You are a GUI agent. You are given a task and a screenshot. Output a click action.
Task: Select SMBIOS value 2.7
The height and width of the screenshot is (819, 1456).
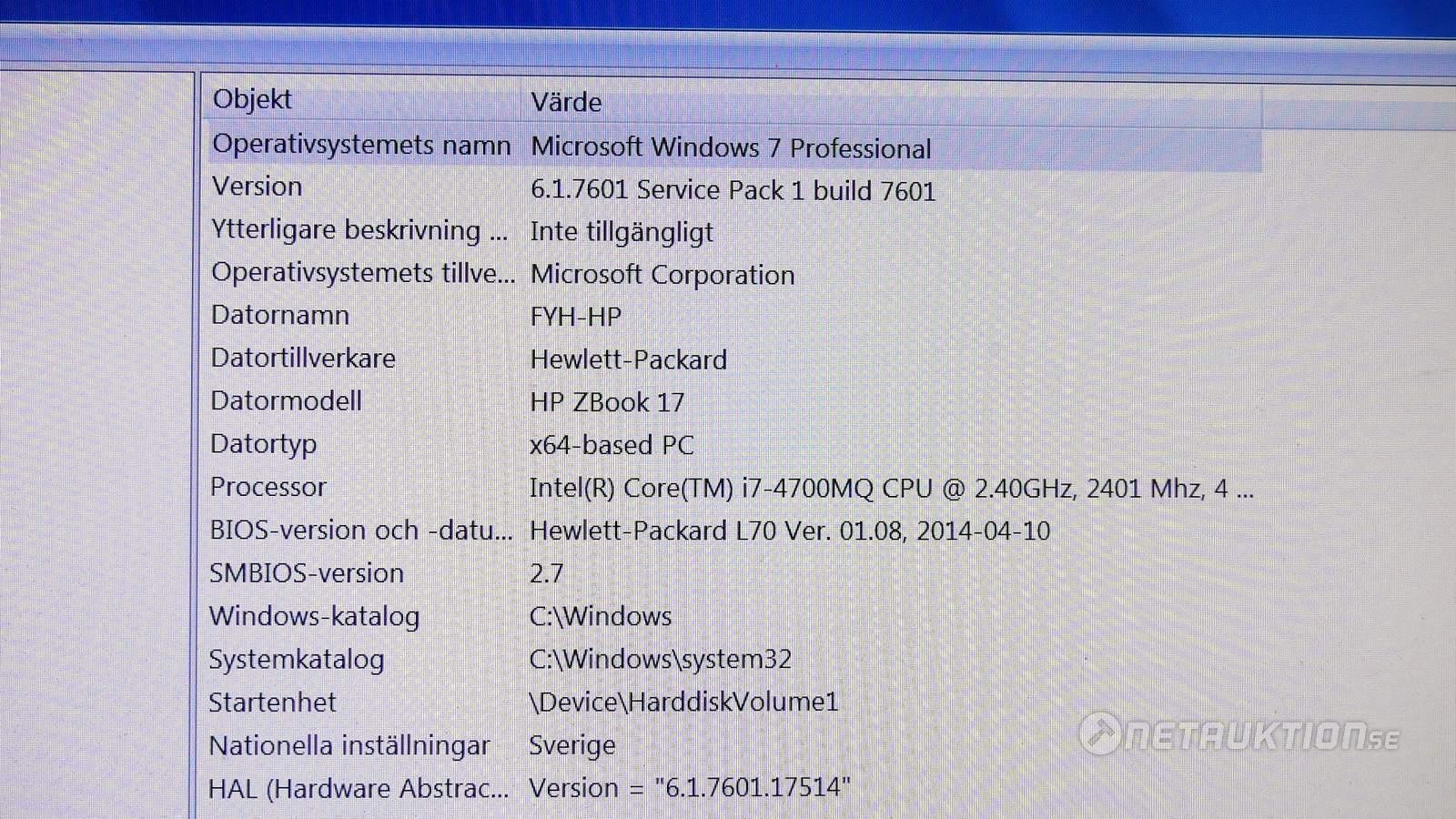pyautogui.click(x=546, y=573)
